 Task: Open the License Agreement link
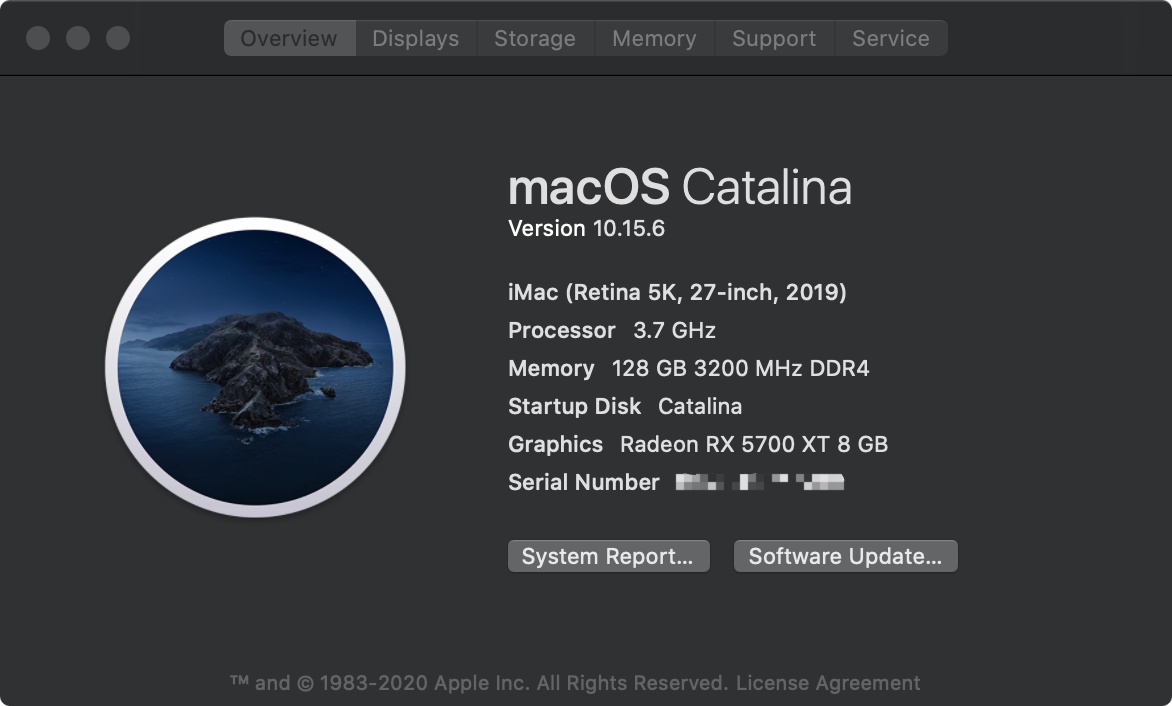point(828,683)
